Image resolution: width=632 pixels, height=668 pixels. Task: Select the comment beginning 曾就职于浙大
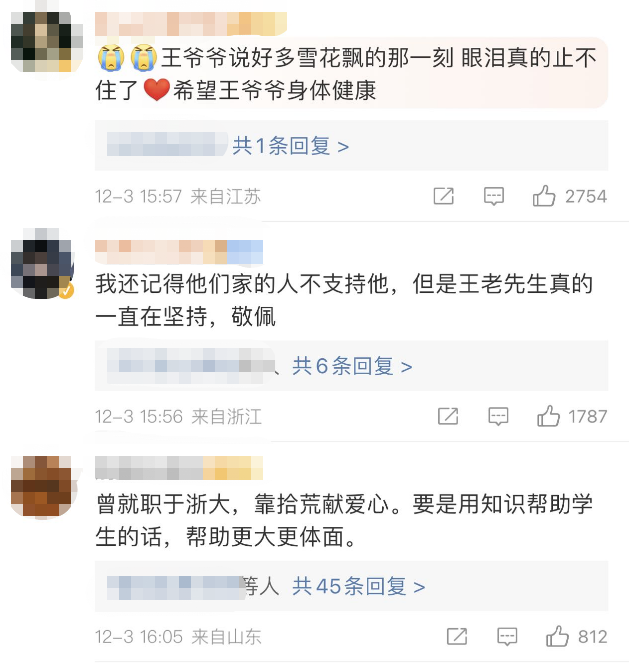pyautogui.click(x=344, y=521)
